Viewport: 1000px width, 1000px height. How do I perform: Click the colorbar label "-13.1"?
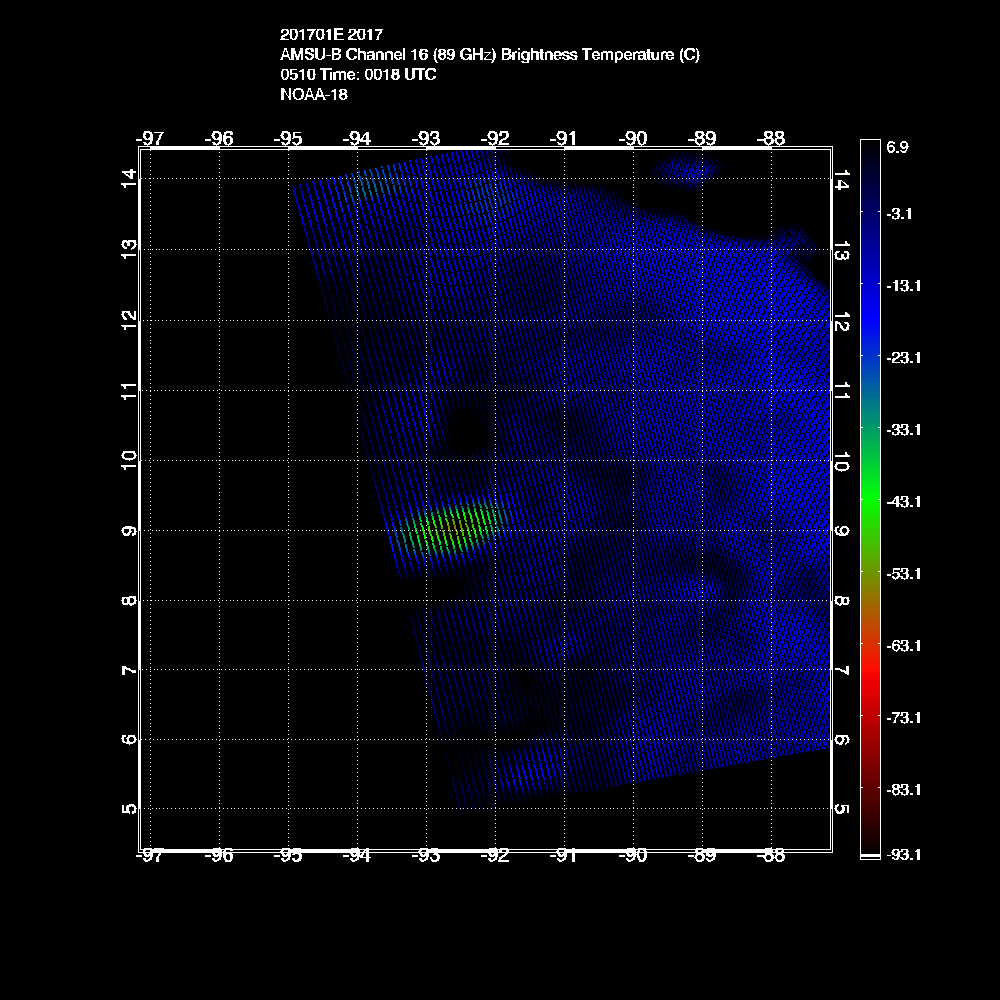(x=904, y=286)
